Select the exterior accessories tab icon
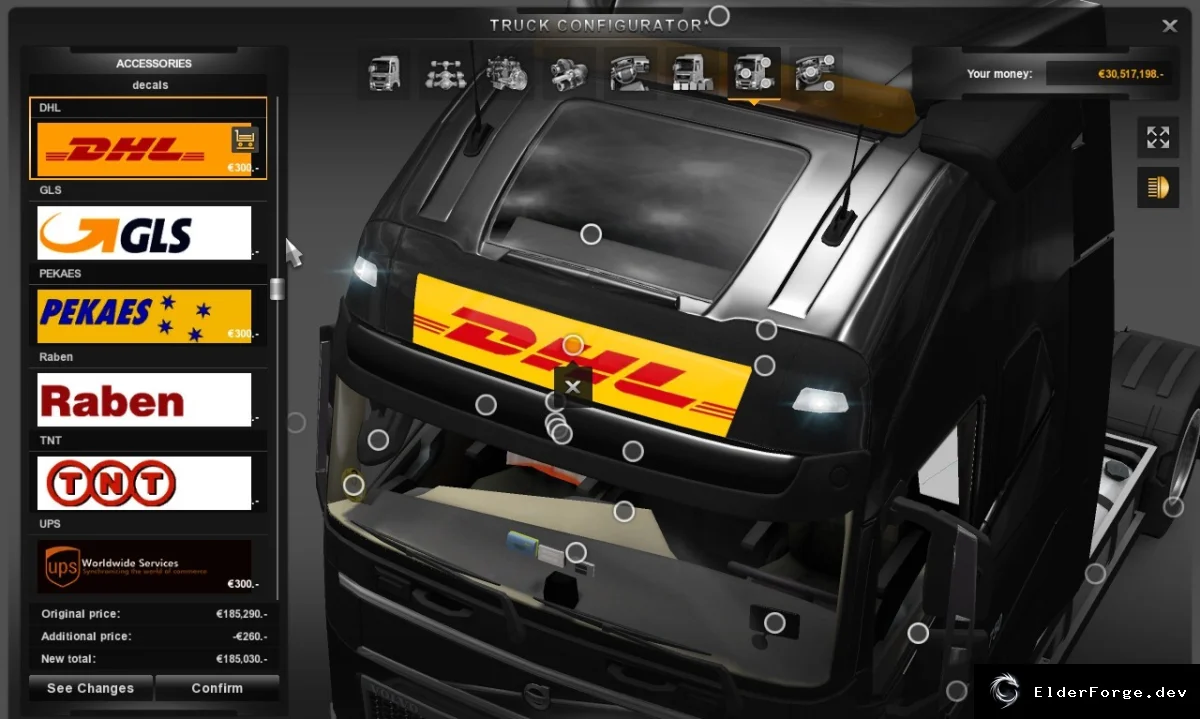This screenshot has width=1200, height=719. coord(754,73)
